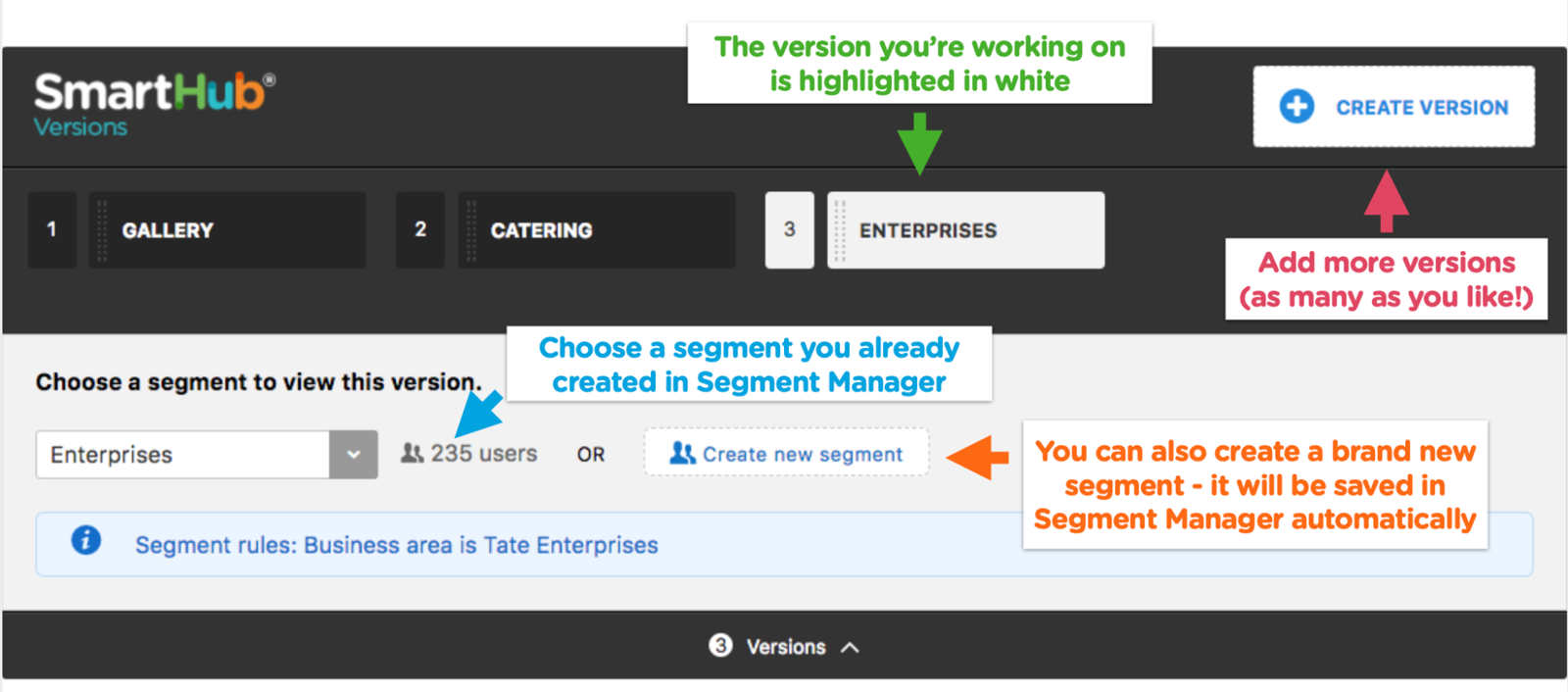Click version number 3 box
This screenshot has width=1568, height=692.
click(790, 230)
